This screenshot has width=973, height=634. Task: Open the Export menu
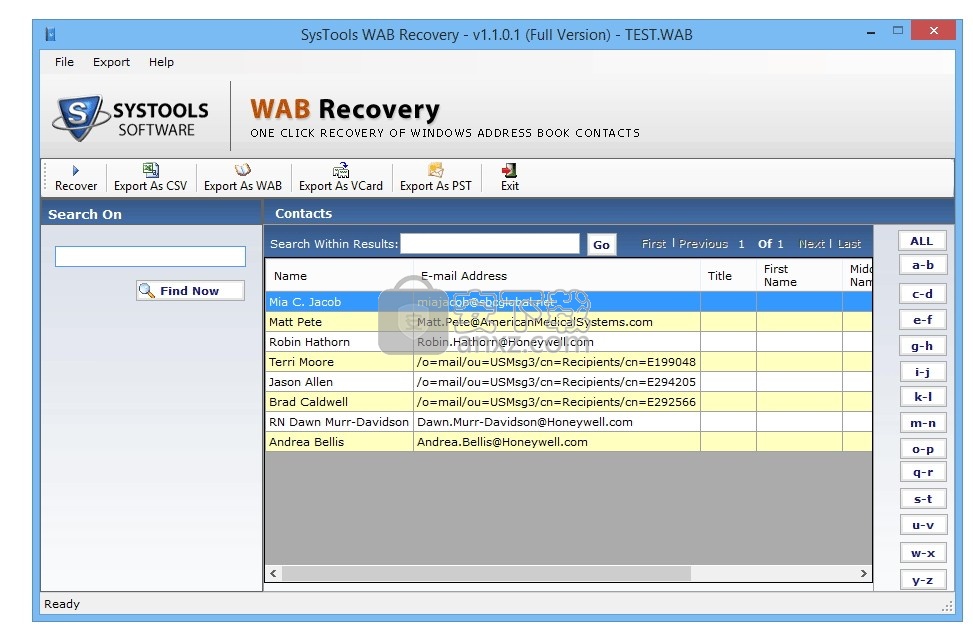pos(111,62)
